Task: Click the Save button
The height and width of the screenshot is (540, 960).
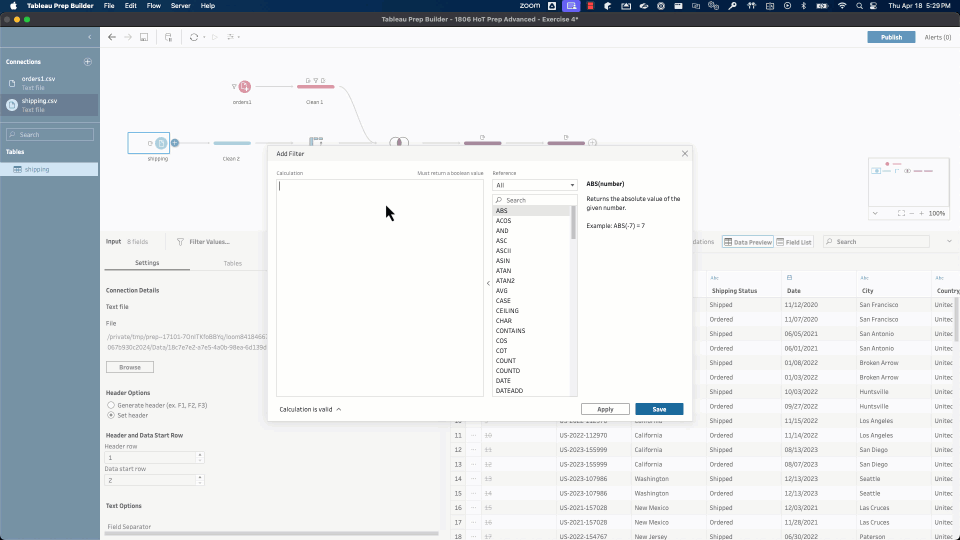Action: (x=659, y=409)
